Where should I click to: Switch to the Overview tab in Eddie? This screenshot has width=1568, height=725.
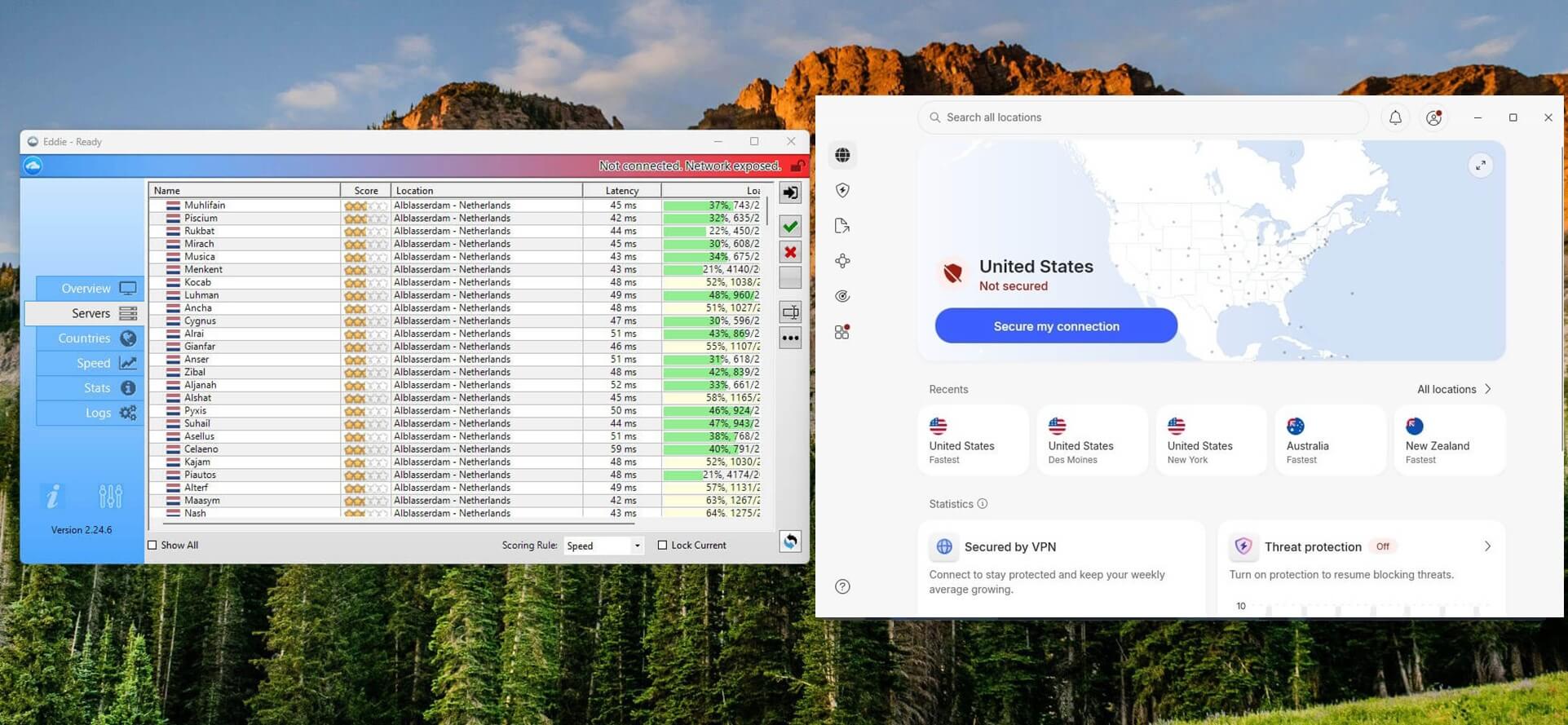[x=90, y=288]
